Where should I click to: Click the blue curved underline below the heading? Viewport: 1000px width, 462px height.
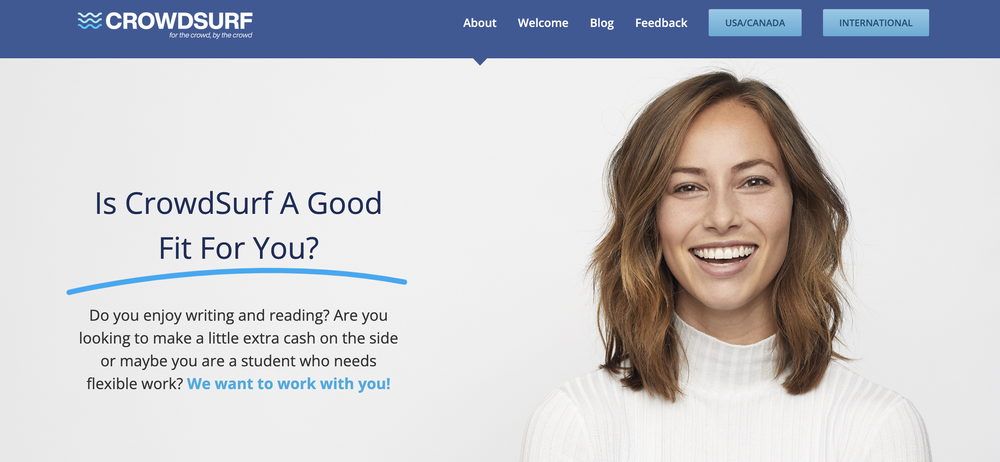pyautogui.click(x=237, y=280)
